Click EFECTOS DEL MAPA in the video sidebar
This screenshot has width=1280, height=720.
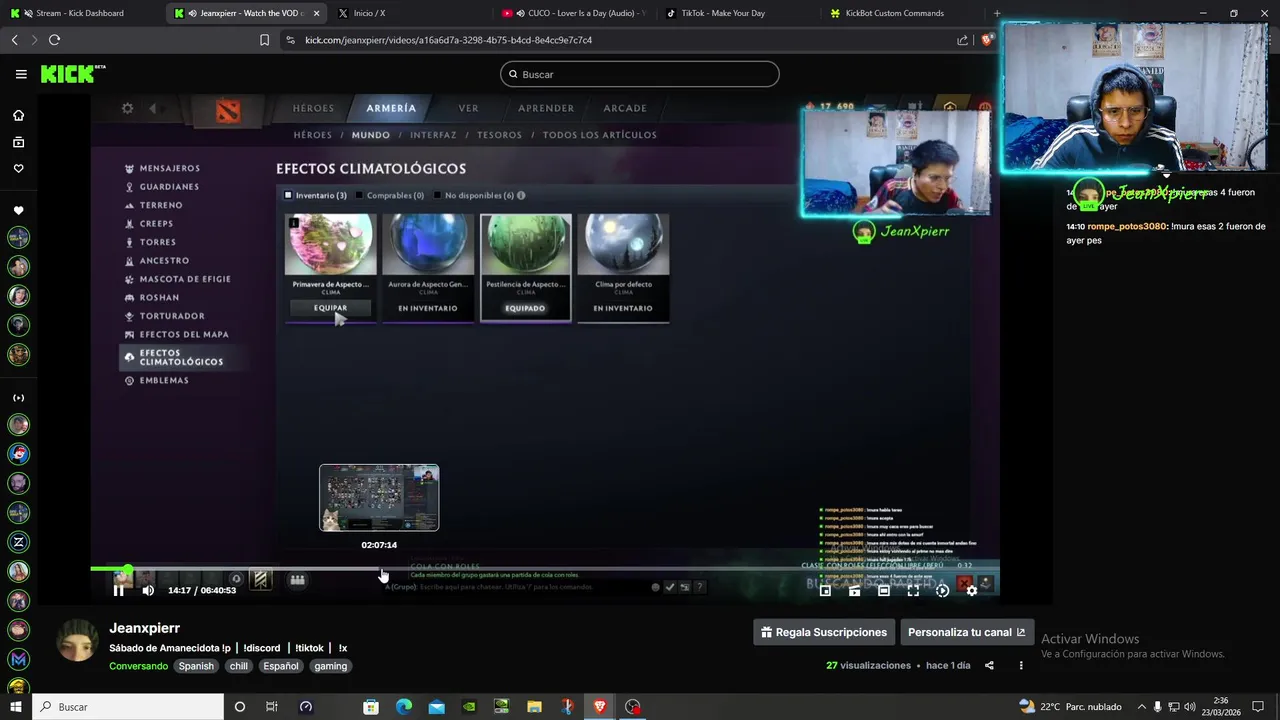point(184,334)
